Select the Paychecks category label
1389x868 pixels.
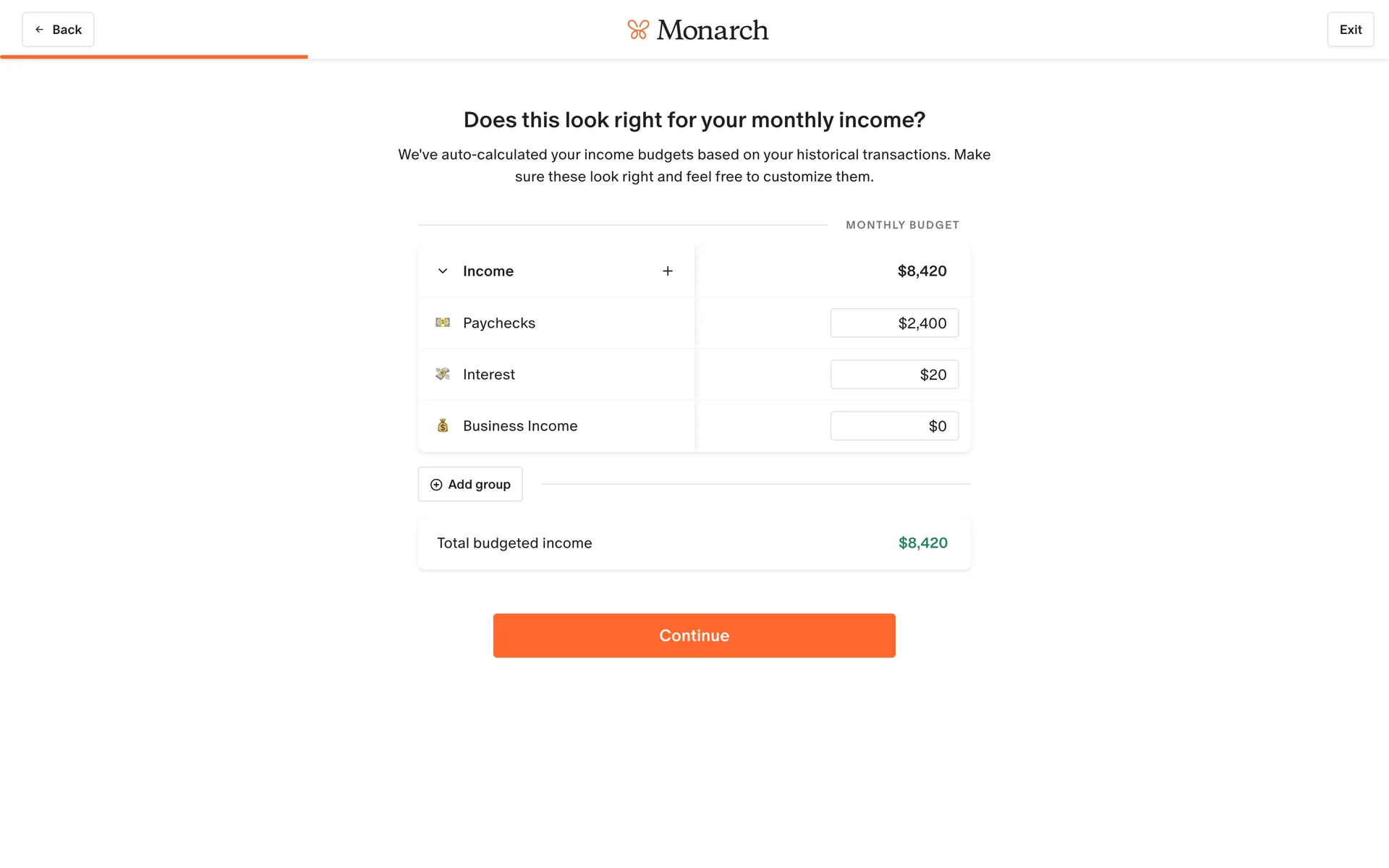[x=499, y=323]
